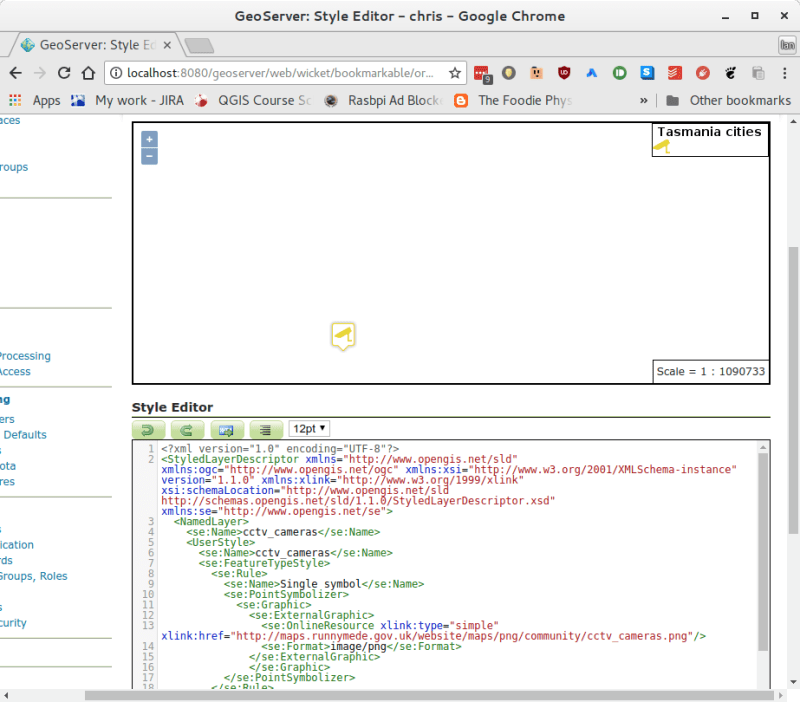Screen dimensions: 800x702
Task: Open the yellow shield extension icon
Action: (508, 73)
